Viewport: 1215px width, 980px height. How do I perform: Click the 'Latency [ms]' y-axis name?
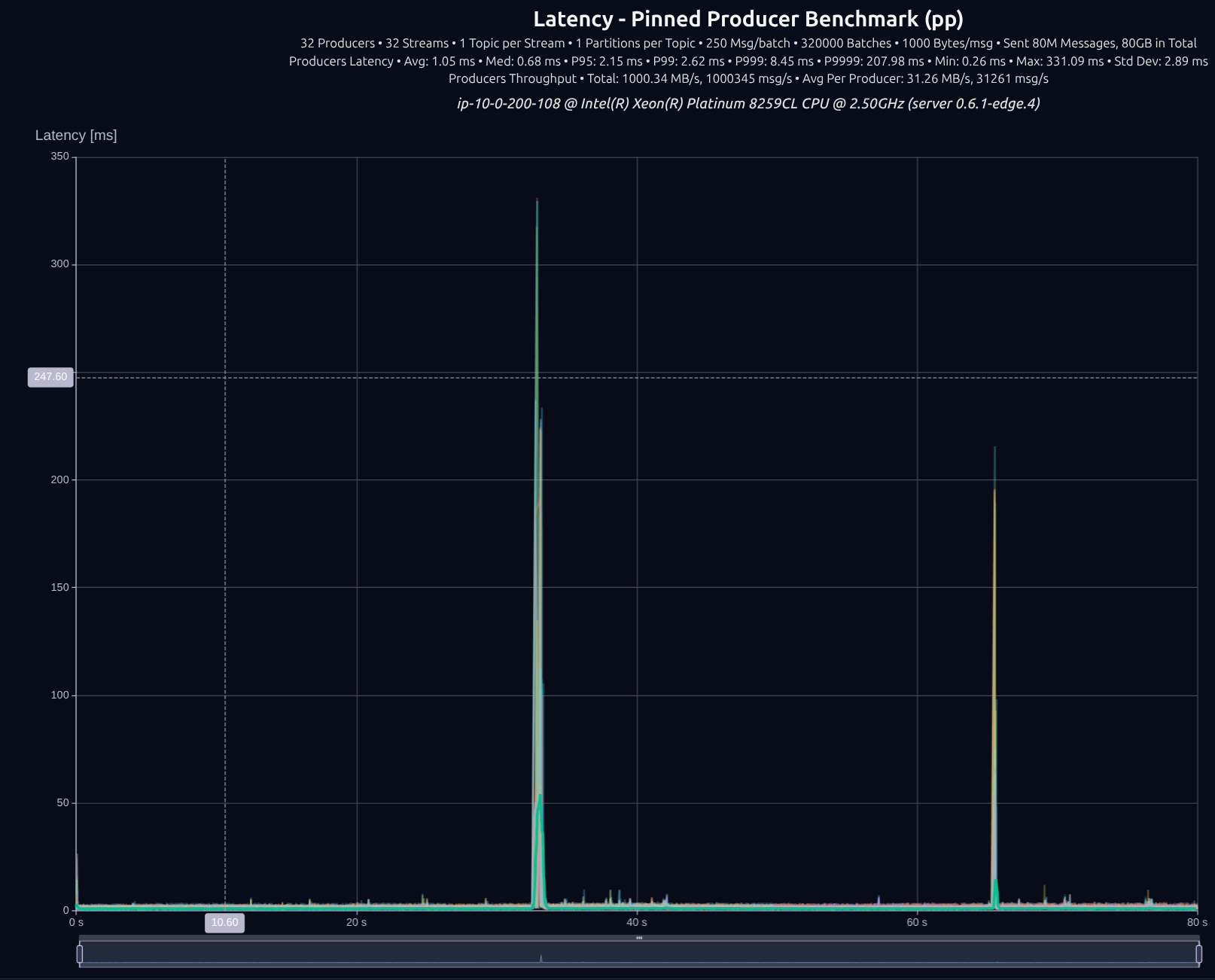coord(76,135)
